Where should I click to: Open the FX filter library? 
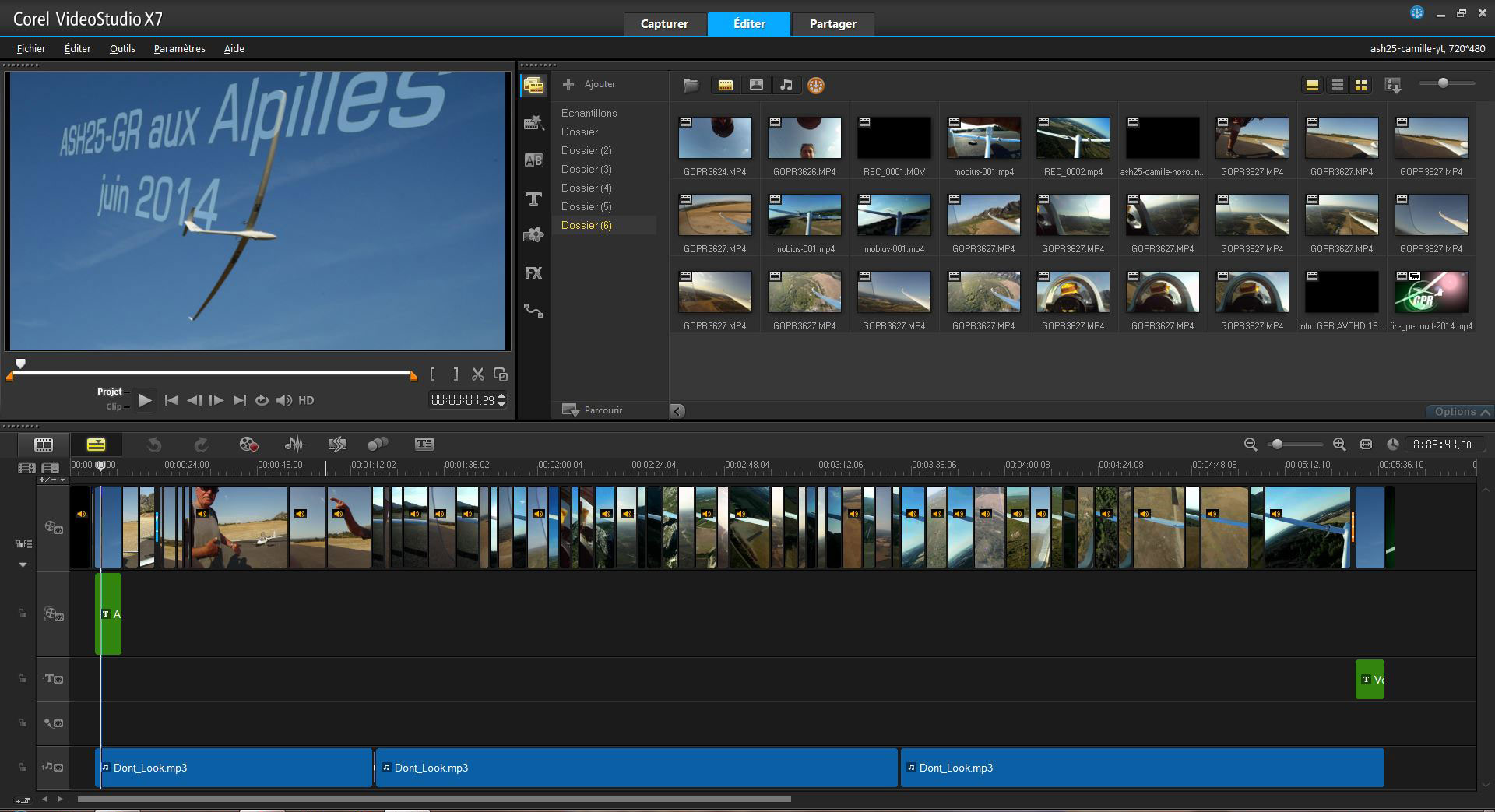533,272
